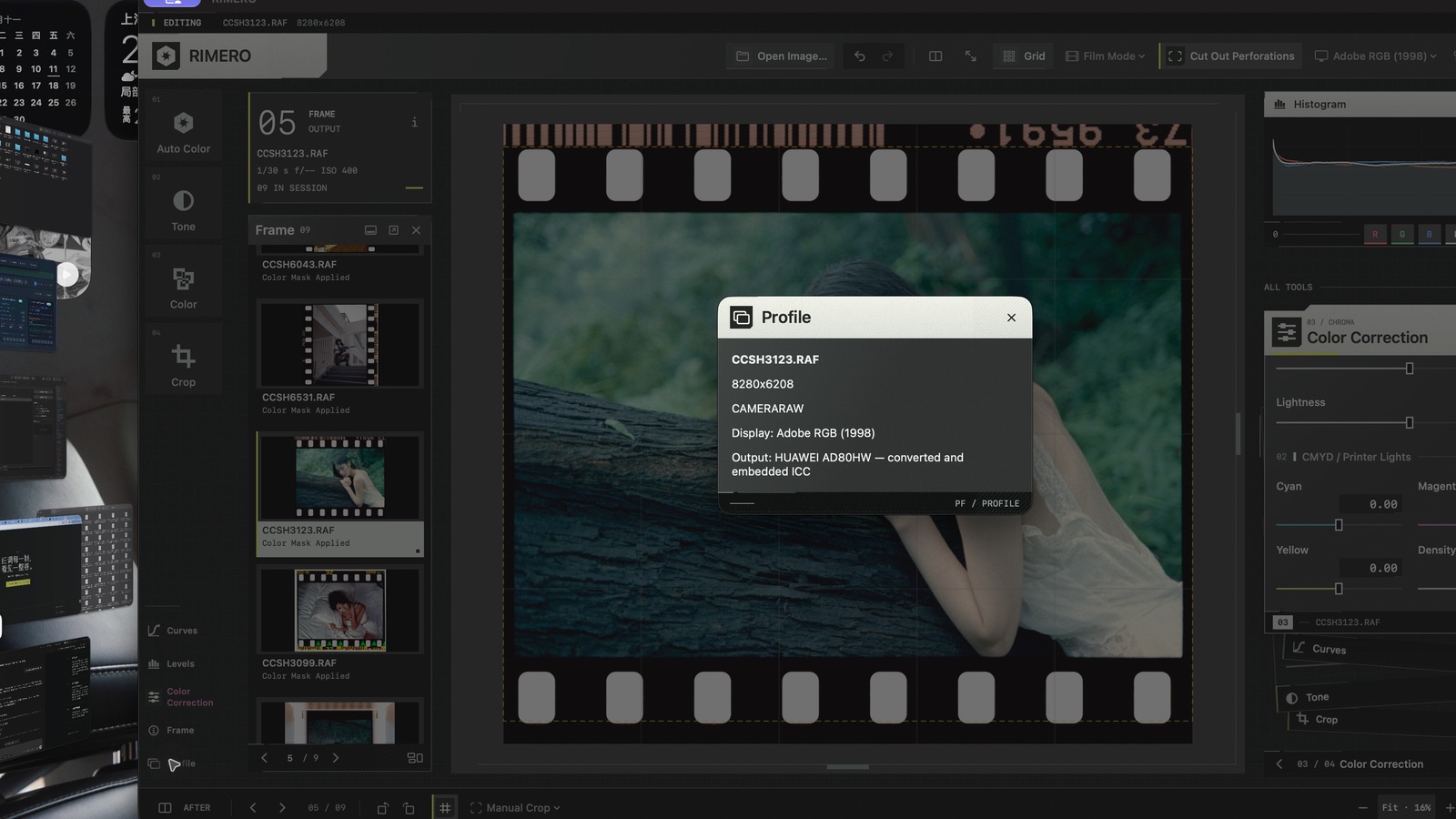Screen dimensions: 1456x819
Task: Open the Tone tool
Action: (183, 209)
